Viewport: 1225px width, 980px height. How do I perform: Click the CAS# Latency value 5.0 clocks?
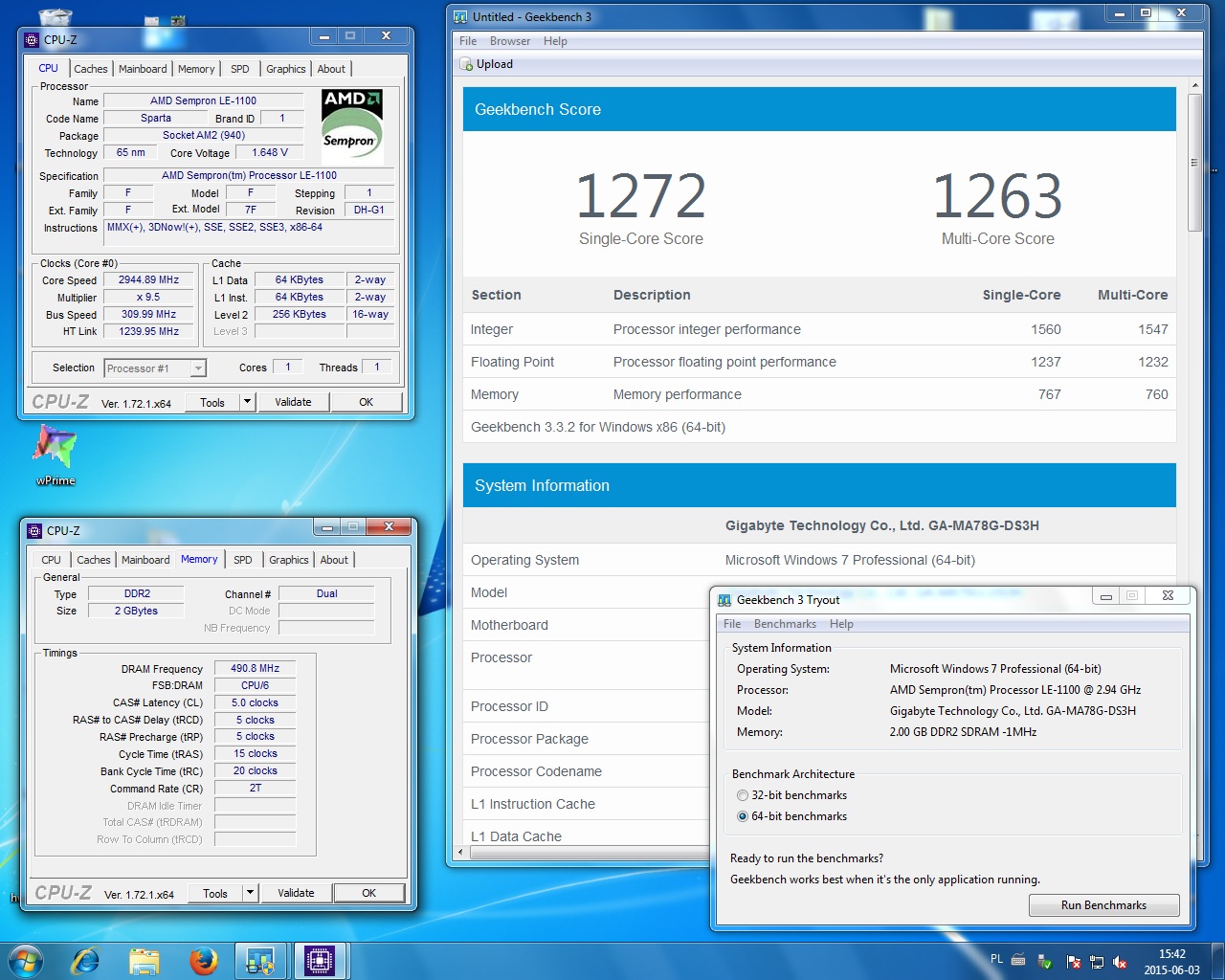tap(255, 702)
